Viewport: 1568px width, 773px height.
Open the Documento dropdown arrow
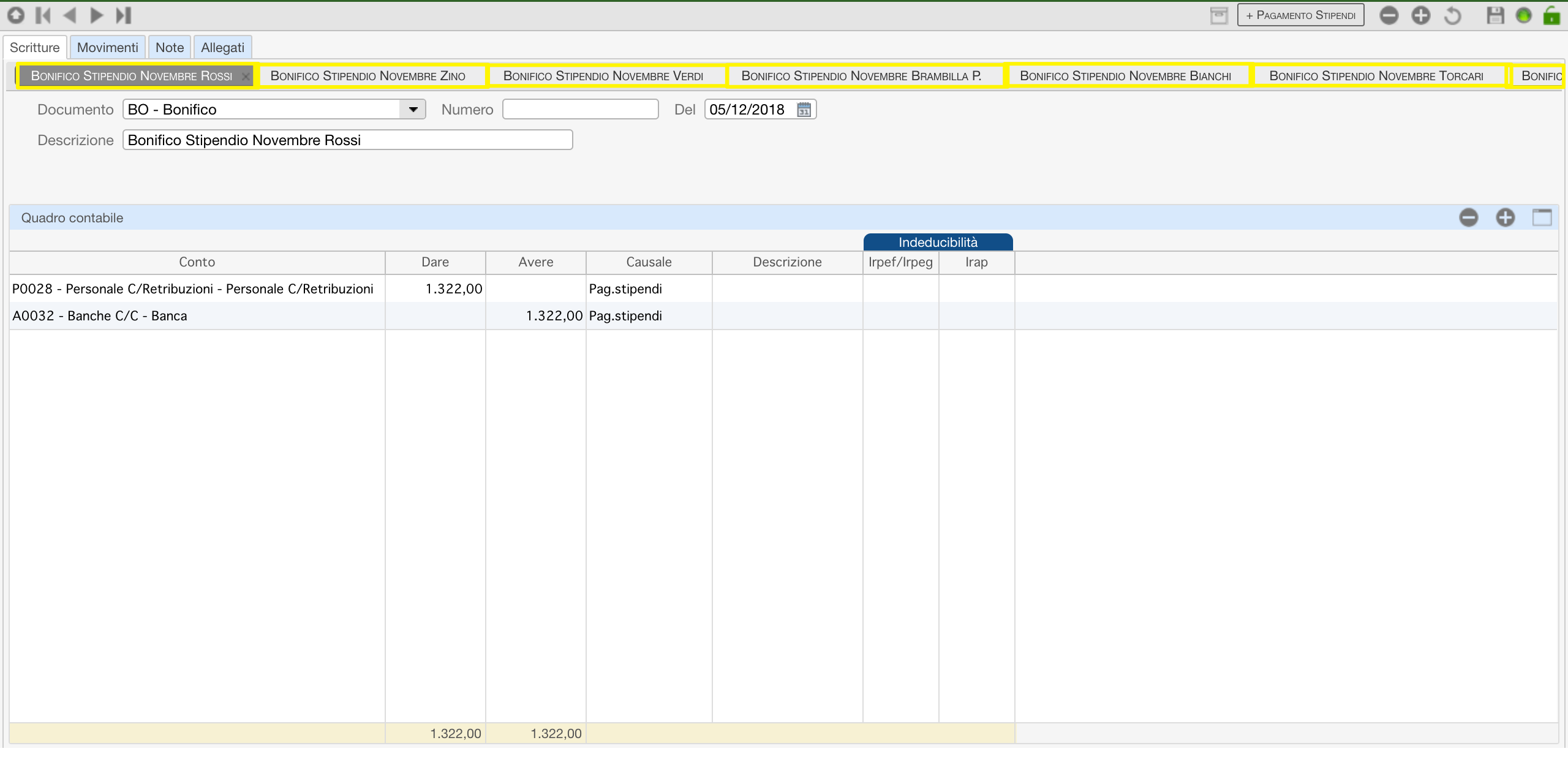click(413, 109)
